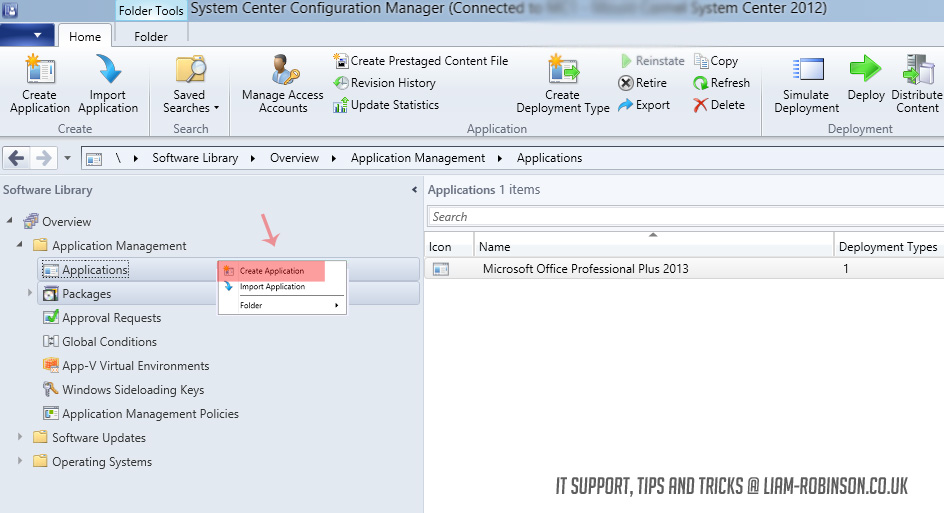Collapse the Overview tree node

click(10, 221)
